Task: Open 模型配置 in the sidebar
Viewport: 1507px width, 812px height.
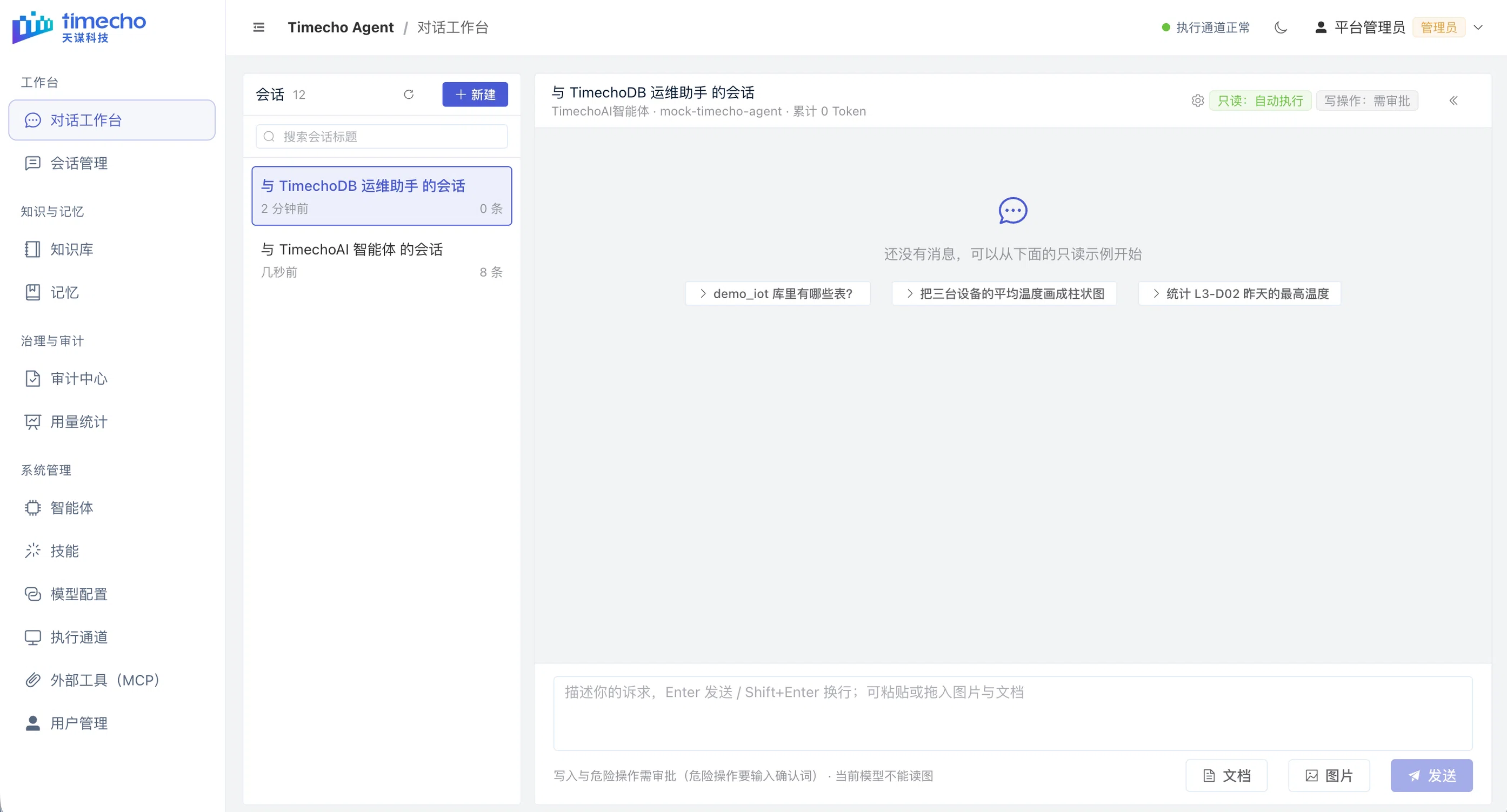Action: coord(112,594)
